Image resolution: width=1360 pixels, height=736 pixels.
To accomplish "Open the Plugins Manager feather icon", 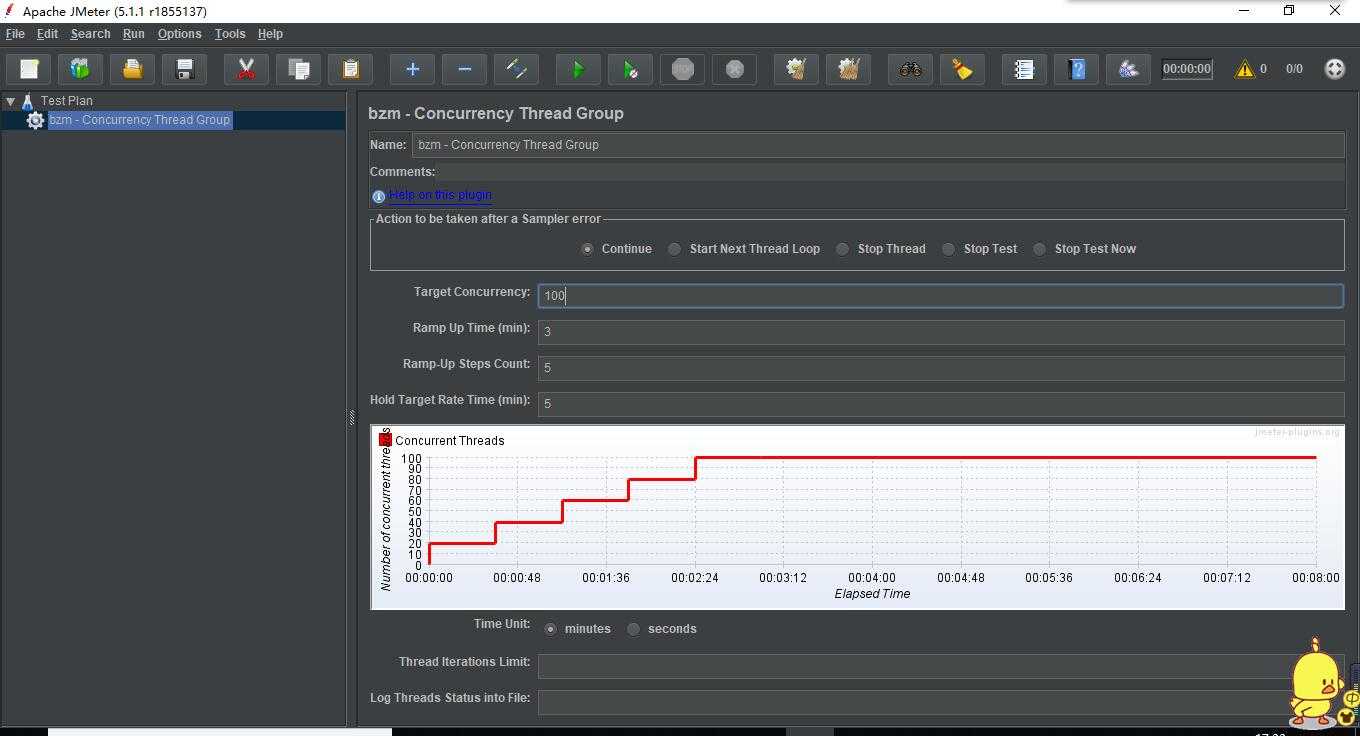I will pos(1128,69).
